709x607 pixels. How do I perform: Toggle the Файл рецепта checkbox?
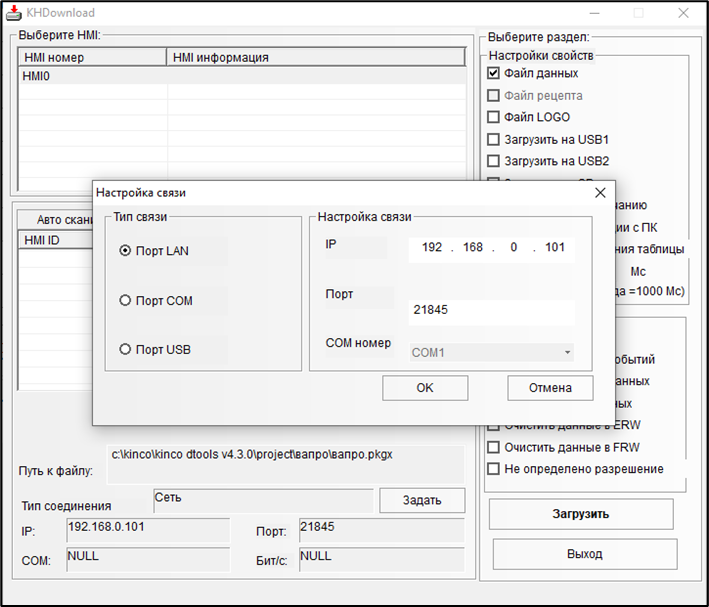pos(493,95)
